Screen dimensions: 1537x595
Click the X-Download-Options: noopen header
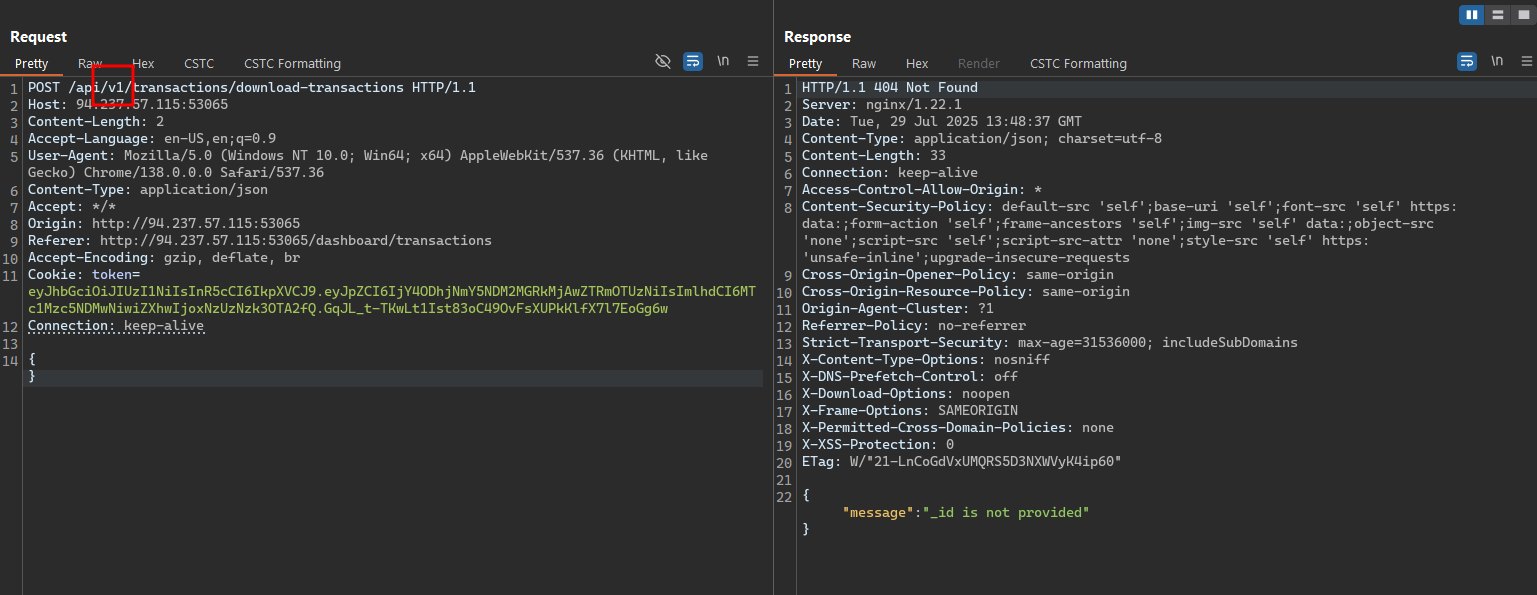906,393
